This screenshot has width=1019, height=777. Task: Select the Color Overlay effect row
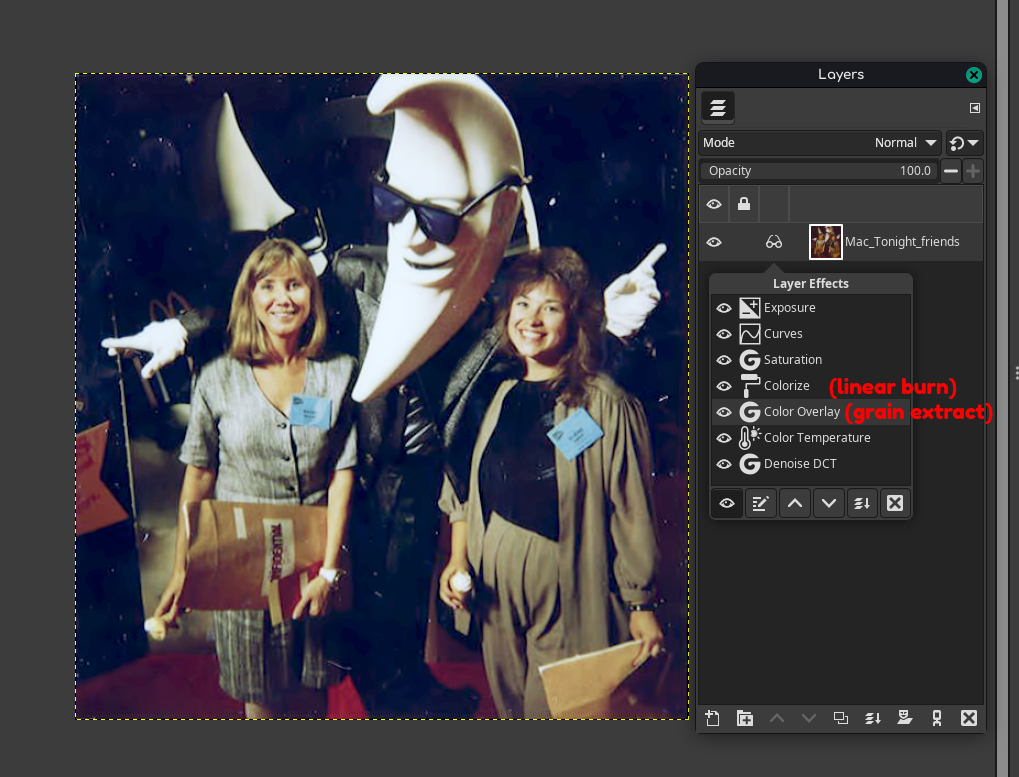coord(811,412)
